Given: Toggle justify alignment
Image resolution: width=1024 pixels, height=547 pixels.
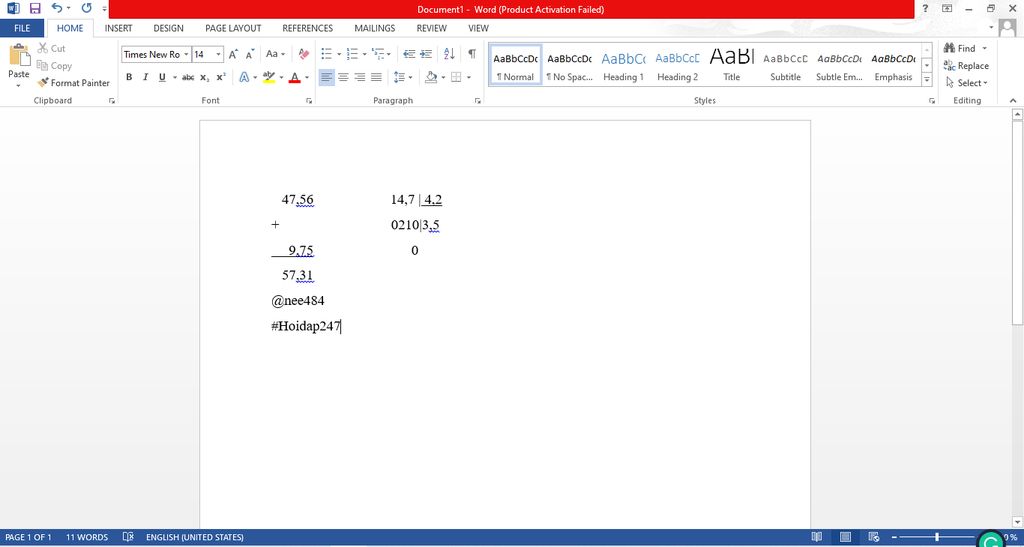Looking at the screenshot, I should [x=376, y=77].
